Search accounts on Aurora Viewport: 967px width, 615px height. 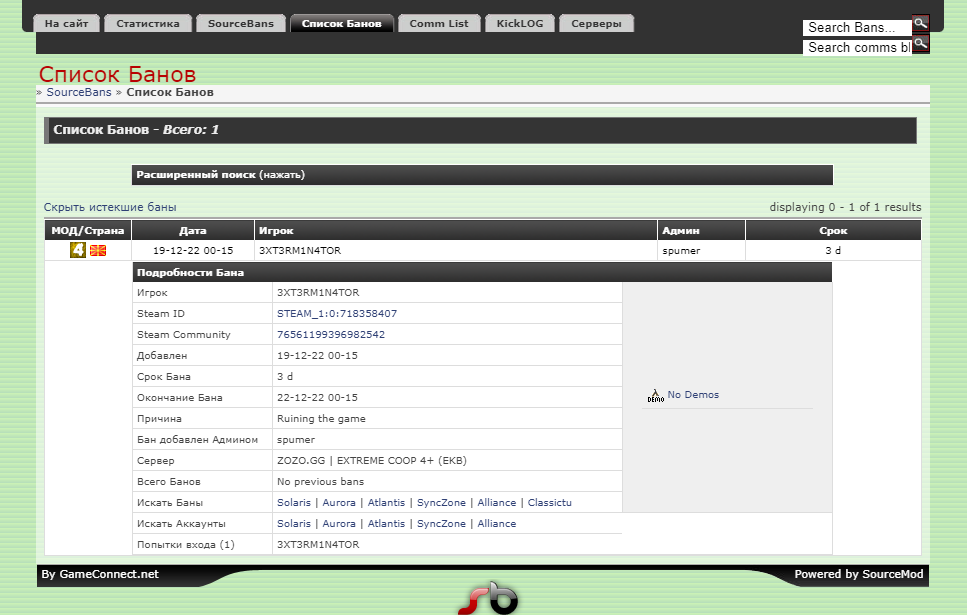tap(339, 523)
